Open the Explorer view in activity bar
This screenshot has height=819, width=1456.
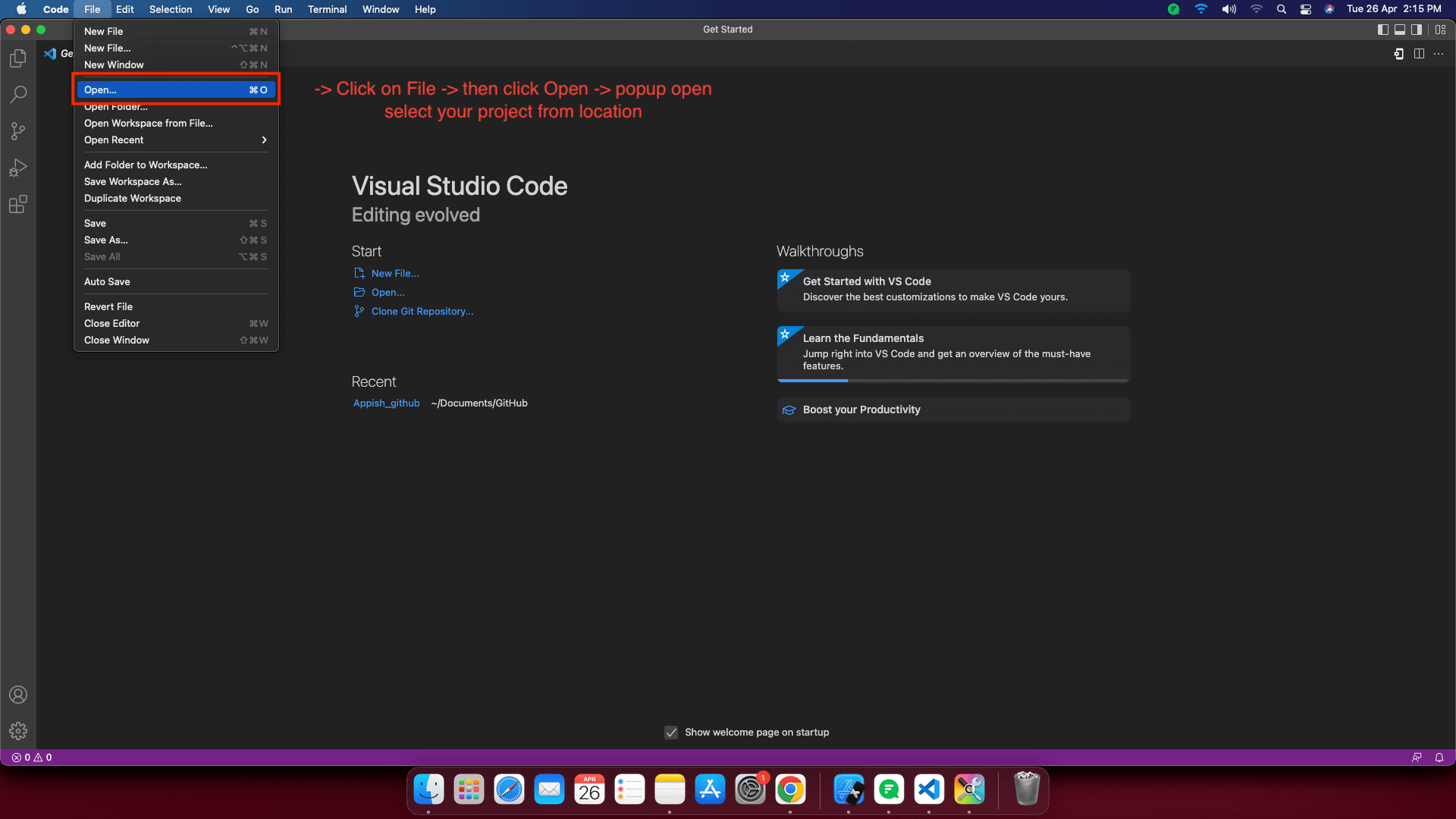click(18, 58)
